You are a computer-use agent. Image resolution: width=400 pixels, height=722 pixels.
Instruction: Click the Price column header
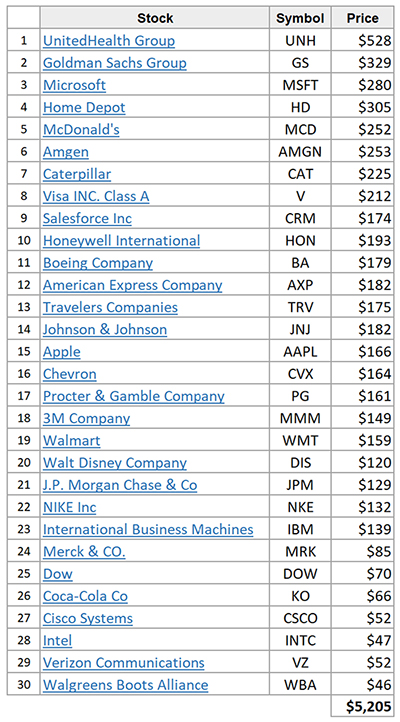(x=363, y=18)
